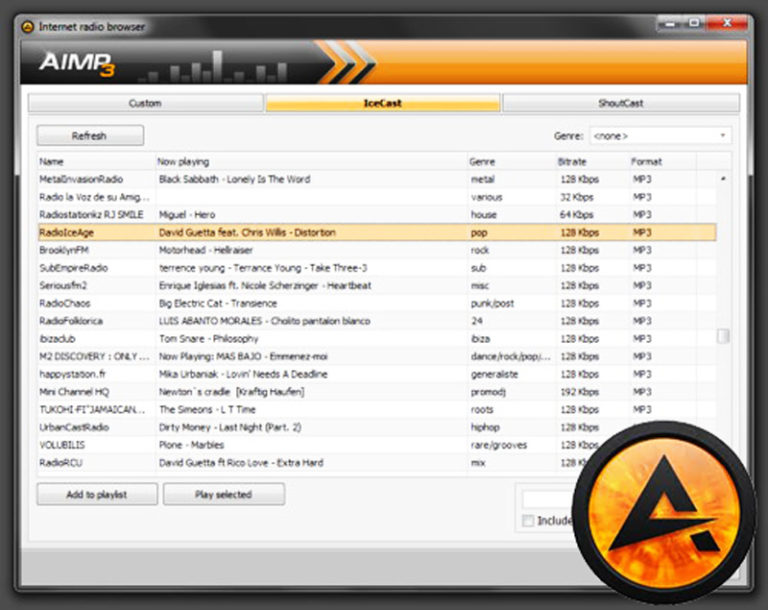Click Play selected button
Image resolution: width=768 pixels, height=610 pixels.
[x=224, y=494]
